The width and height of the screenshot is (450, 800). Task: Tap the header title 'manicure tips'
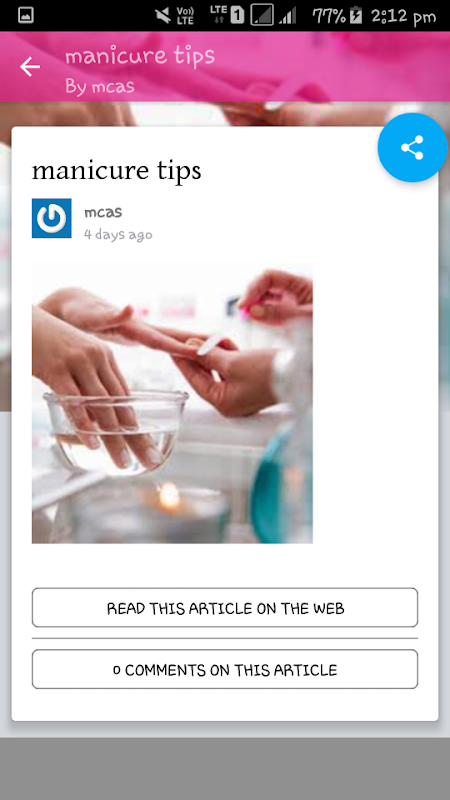click(140, 56)
